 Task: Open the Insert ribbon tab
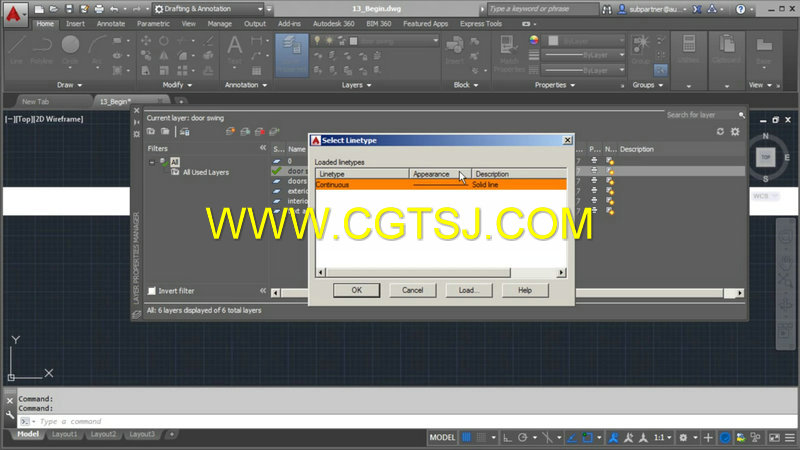point(75,23)
